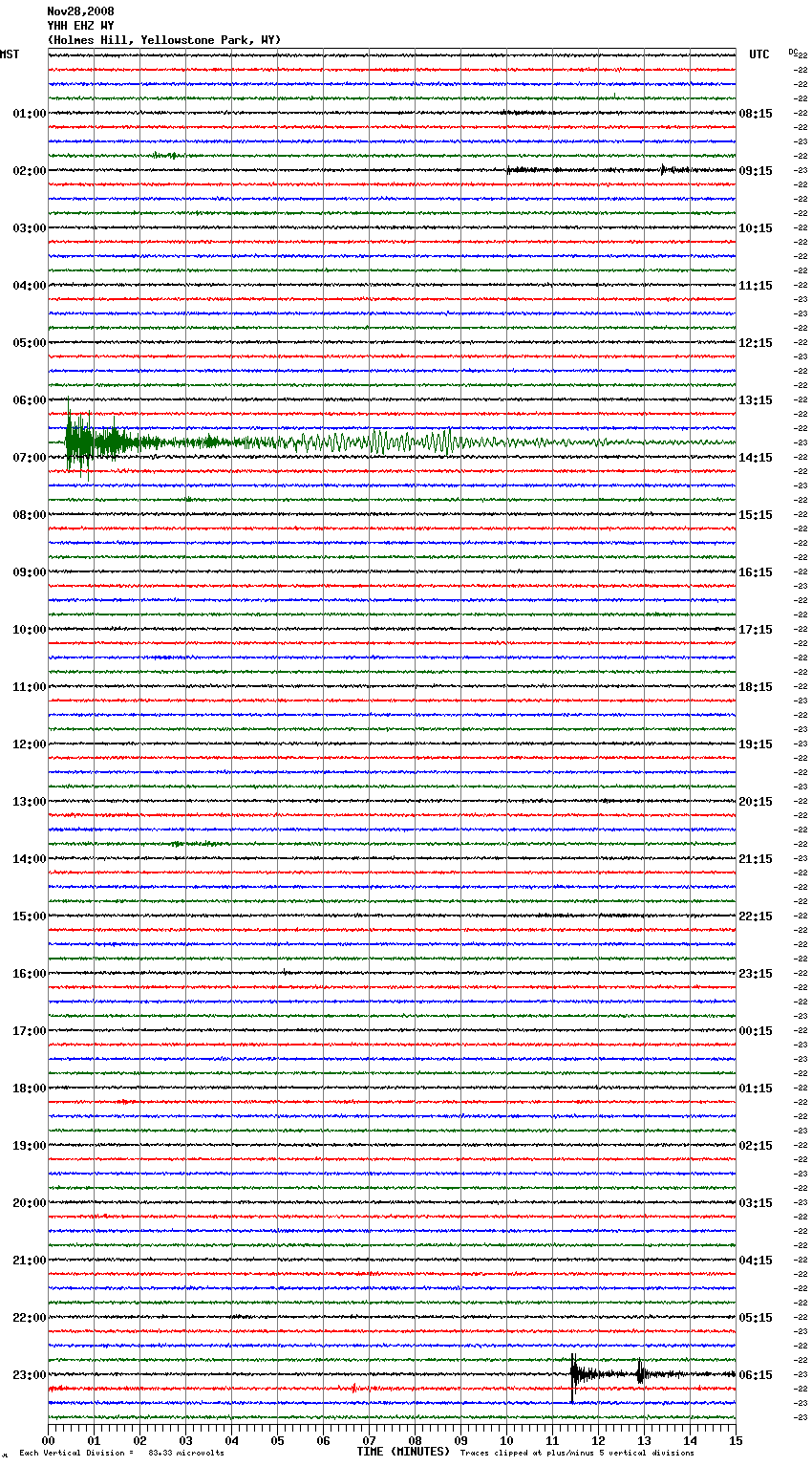The height and width of the screenshot is (1466, 812).
Task: Select the 02:00 MST row label
Action: point(30,171)
